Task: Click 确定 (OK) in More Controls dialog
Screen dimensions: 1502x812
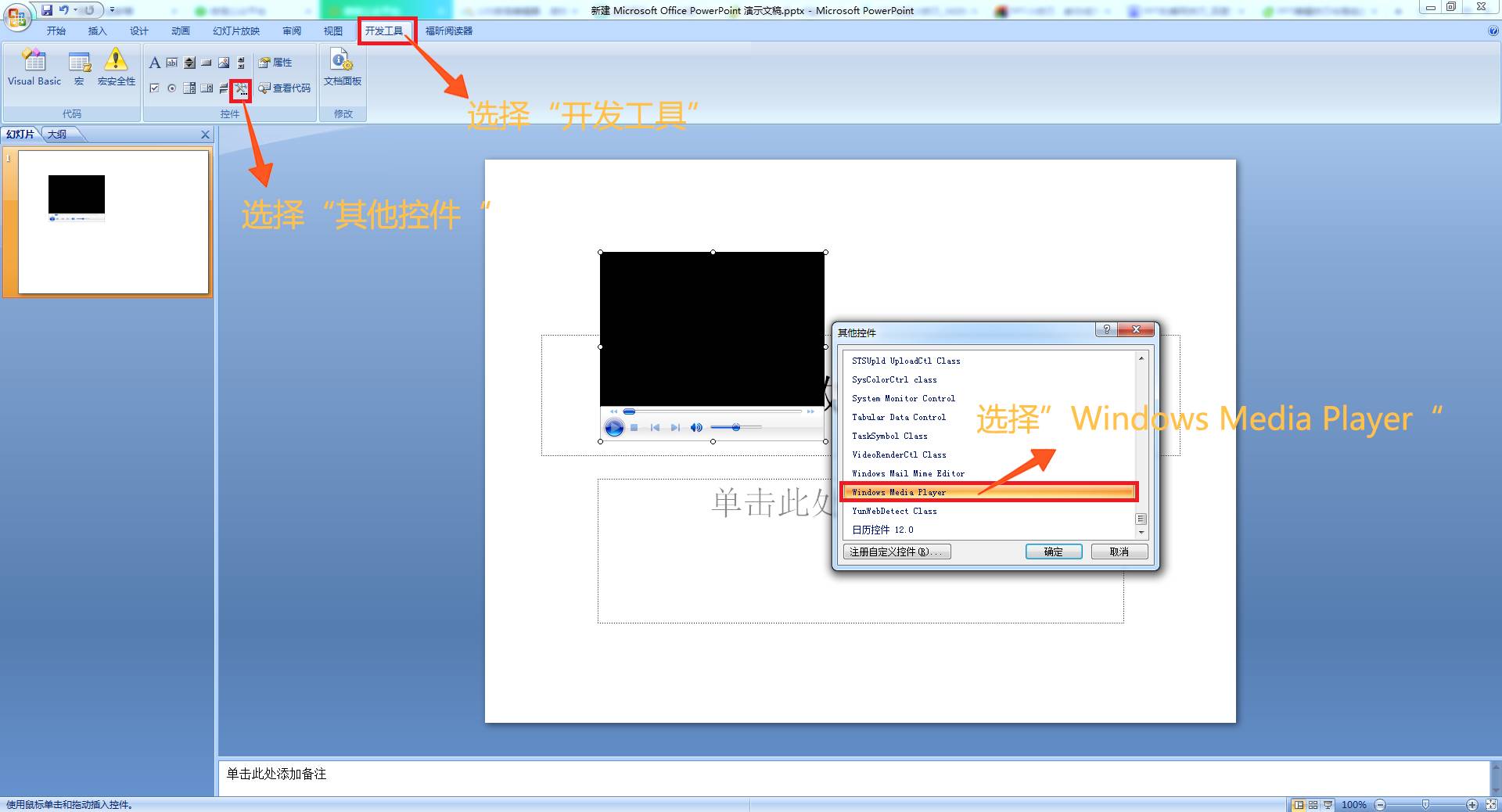Action: click(x=1054, y=552)
